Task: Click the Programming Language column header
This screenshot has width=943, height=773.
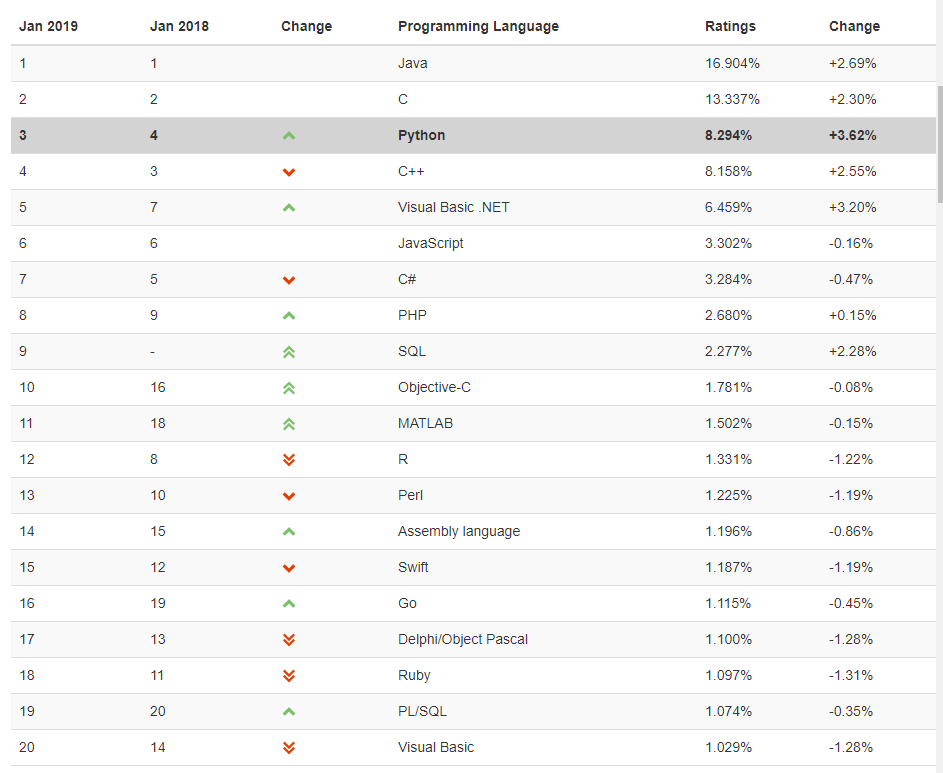Action: tap(478, 26)
